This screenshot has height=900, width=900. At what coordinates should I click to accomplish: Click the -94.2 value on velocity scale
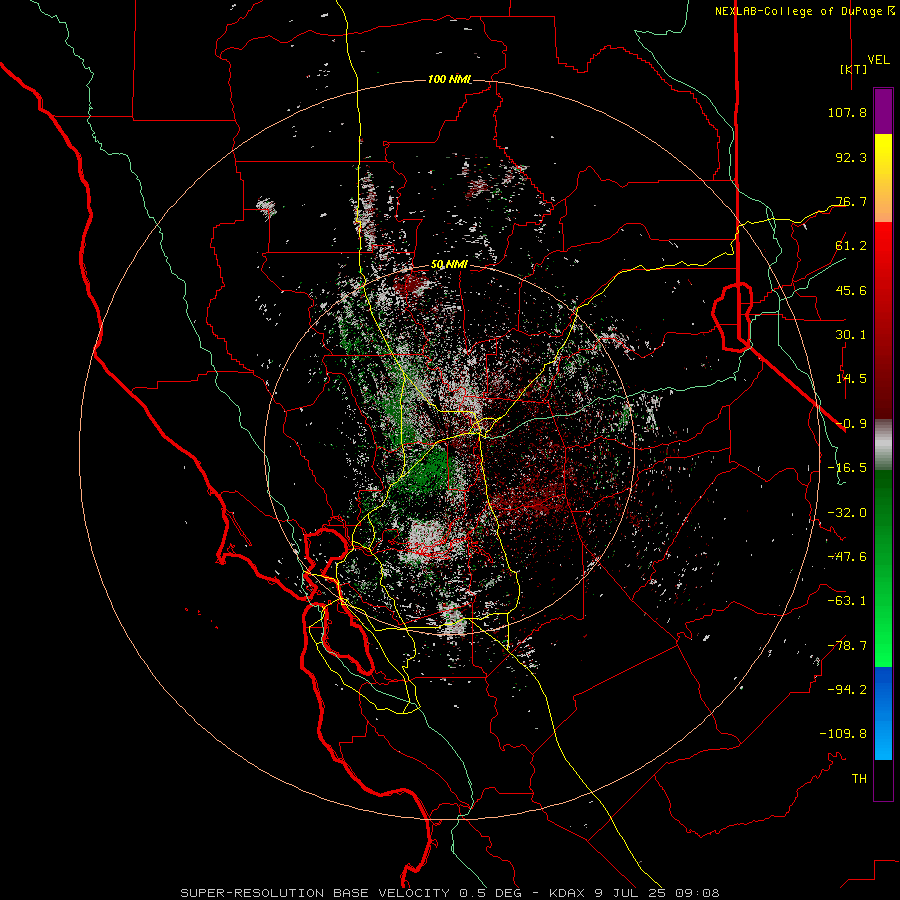pyautogui.click(x=847, y=689)
